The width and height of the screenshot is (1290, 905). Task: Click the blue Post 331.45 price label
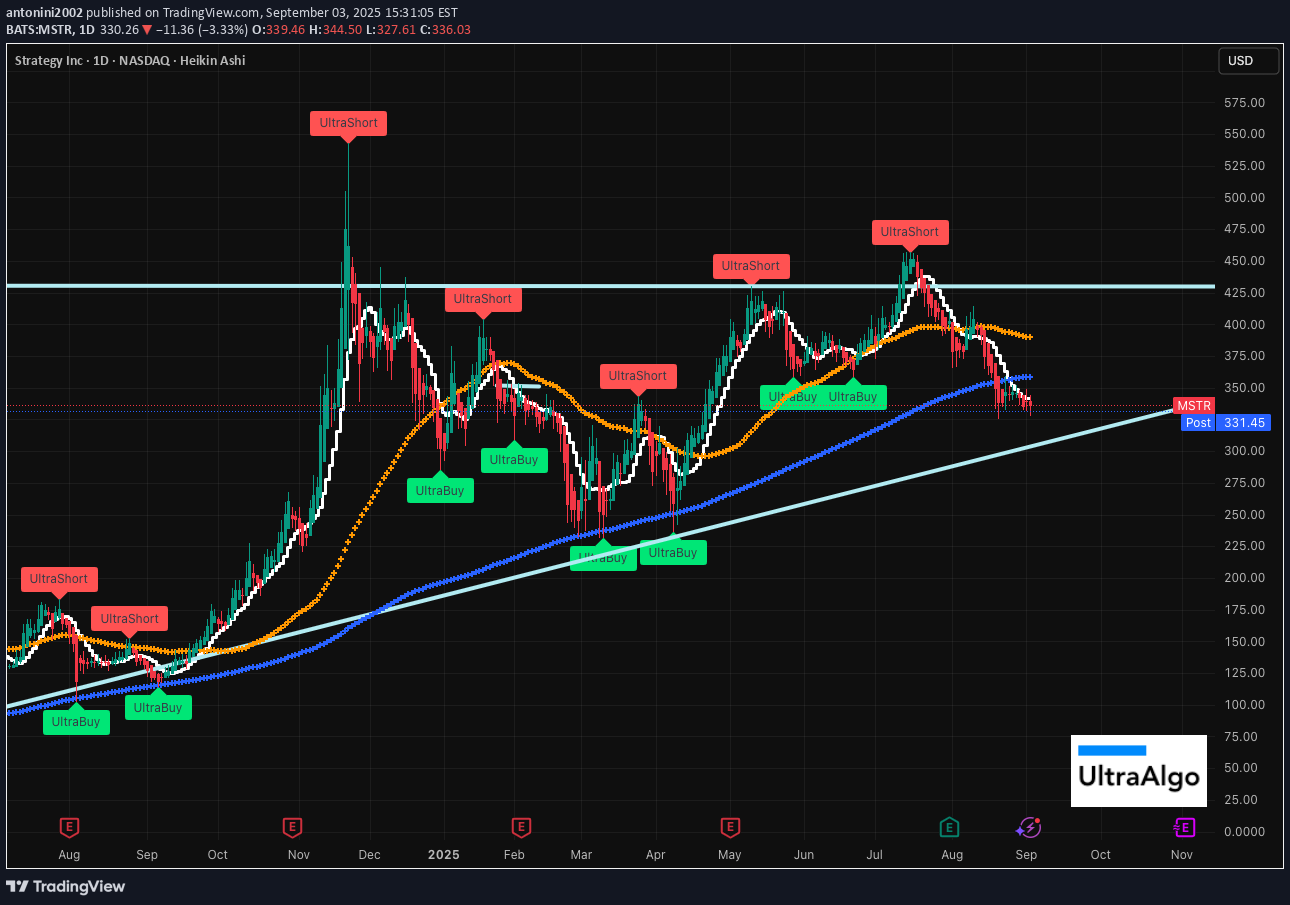(1225, 423)
